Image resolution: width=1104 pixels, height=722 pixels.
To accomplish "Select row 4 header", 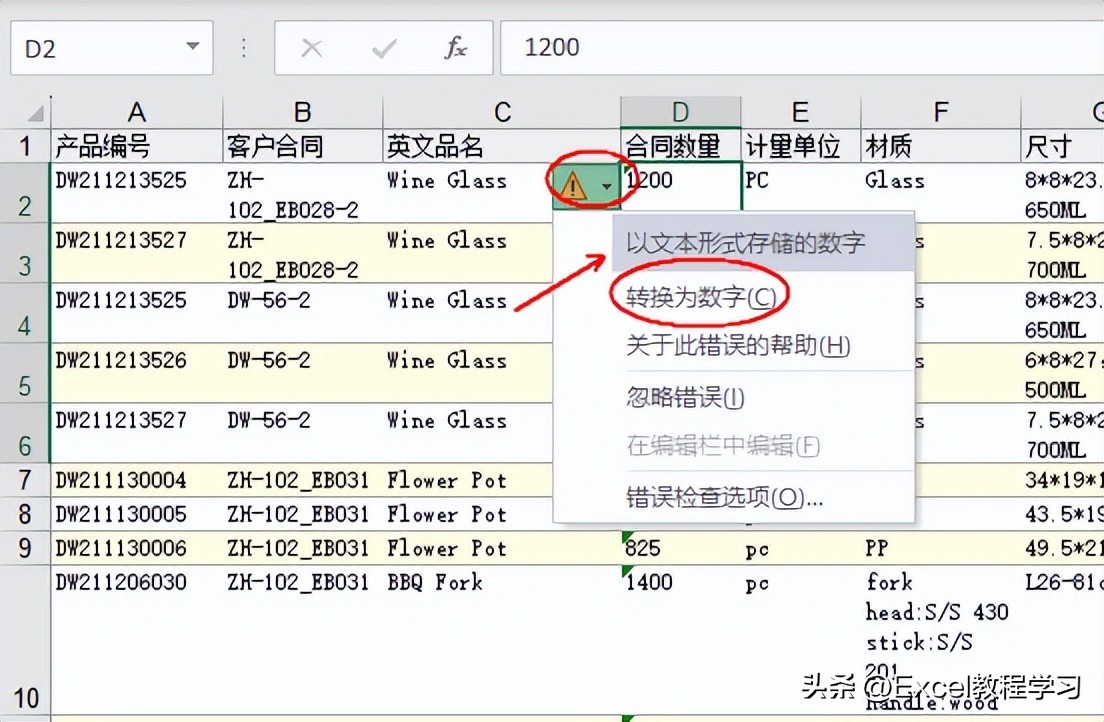I will (x=25, y=313).
